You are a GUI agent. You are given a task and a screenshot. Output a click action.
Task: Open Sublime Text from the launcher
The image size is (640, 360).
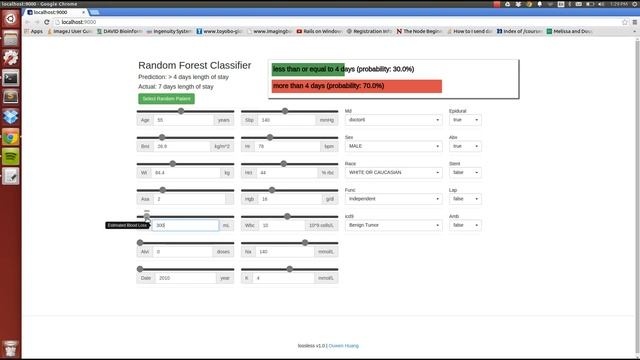point(11,97)
